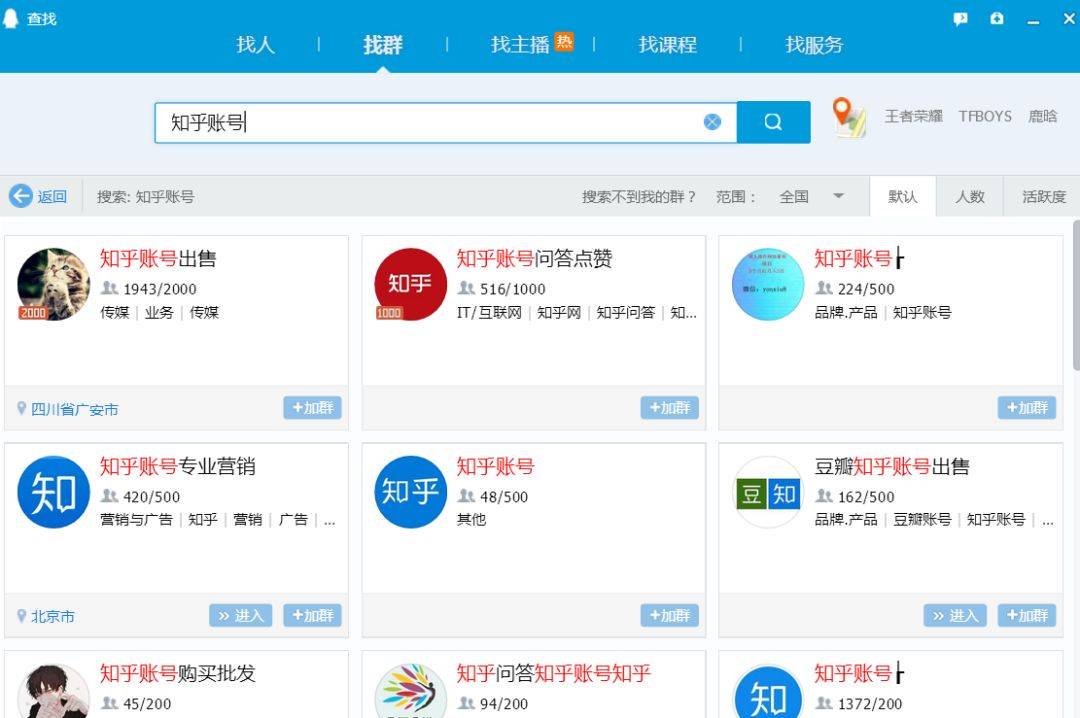The width and height of the screenshot is (1080, 718).
Task: Open the 知乎账号专业营销 group title
Action: coord(177,466)
